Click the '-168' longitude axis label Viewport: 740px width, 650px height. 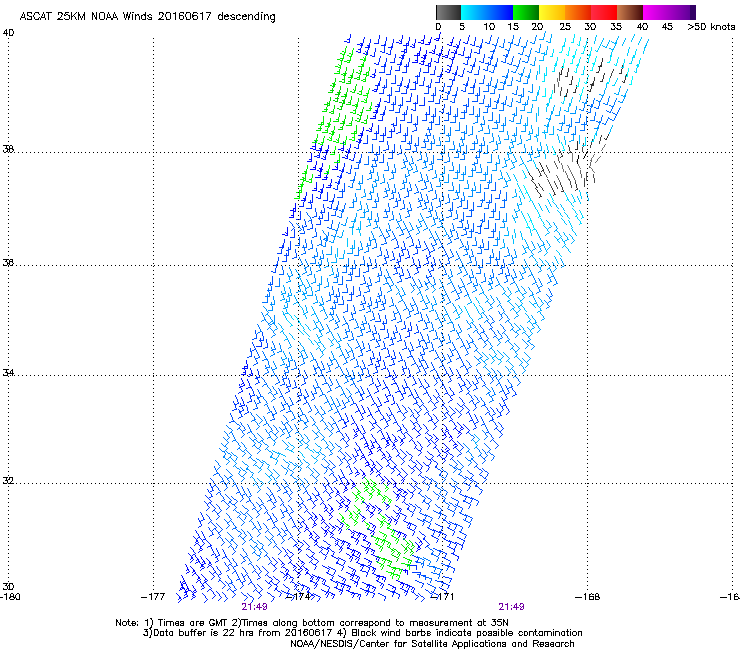[588, 597]
